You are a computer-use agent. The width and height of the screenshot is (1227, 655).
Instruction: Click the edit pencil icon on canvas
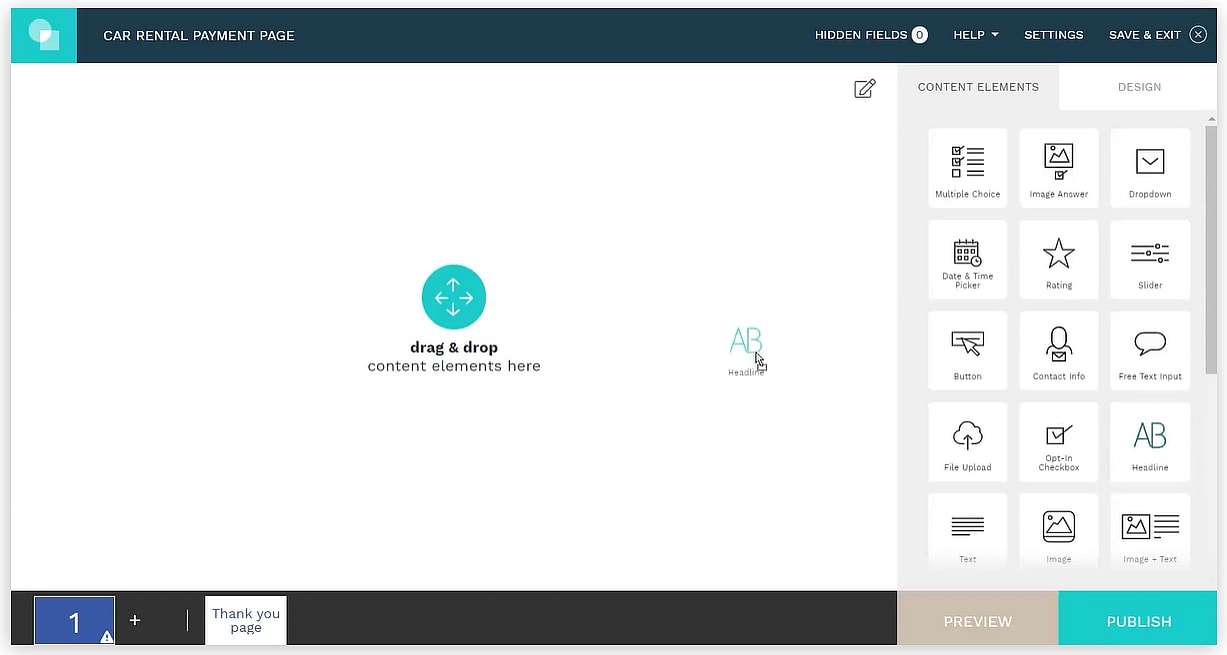[865, 89]
